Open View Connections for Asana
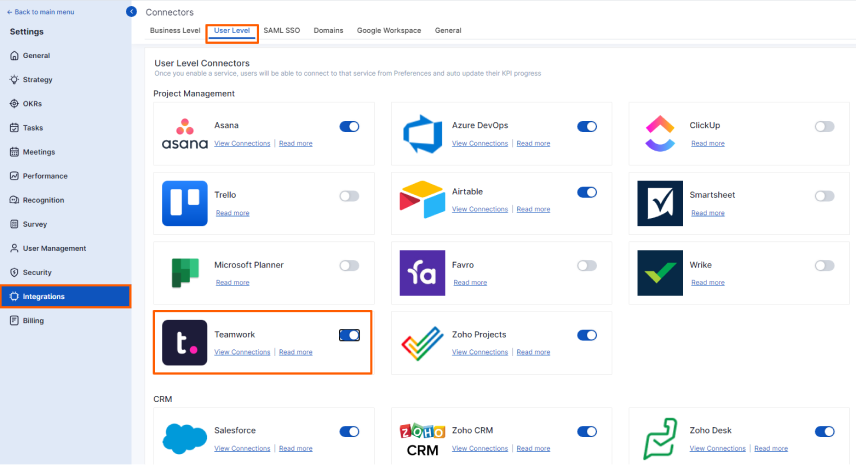 pos(242,144)
